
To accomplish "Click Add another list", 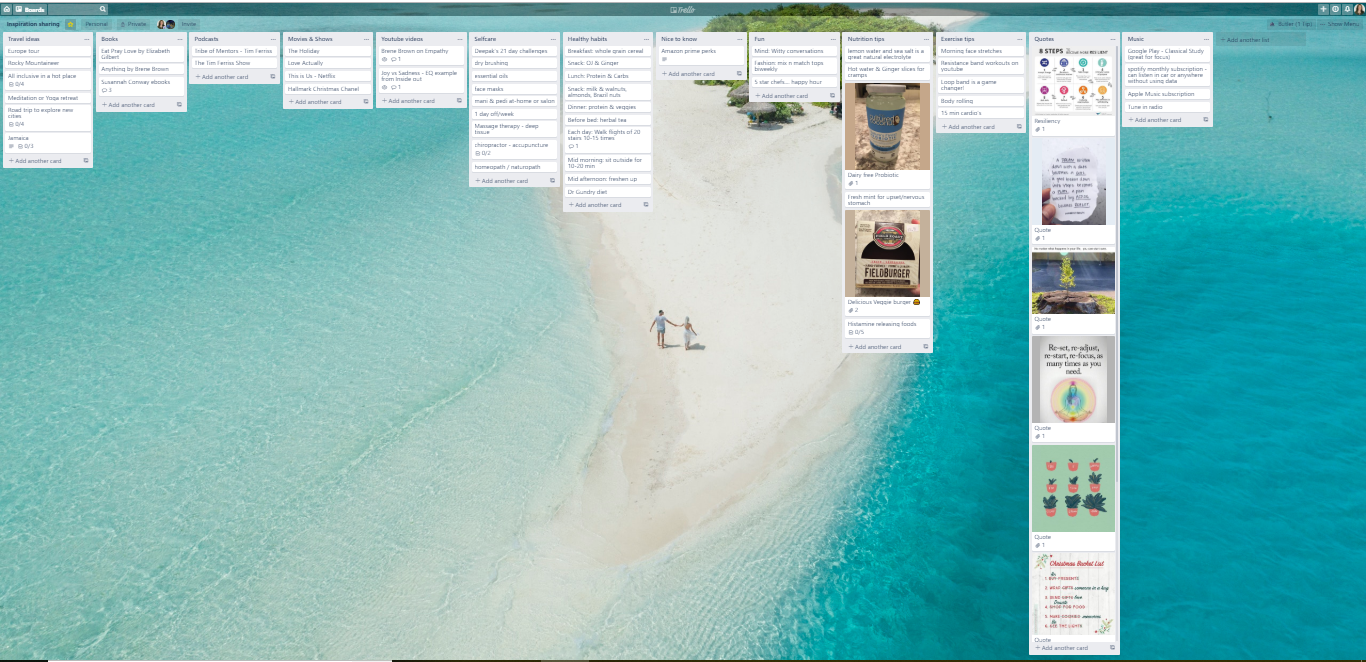I will [x=1260, y=40].
